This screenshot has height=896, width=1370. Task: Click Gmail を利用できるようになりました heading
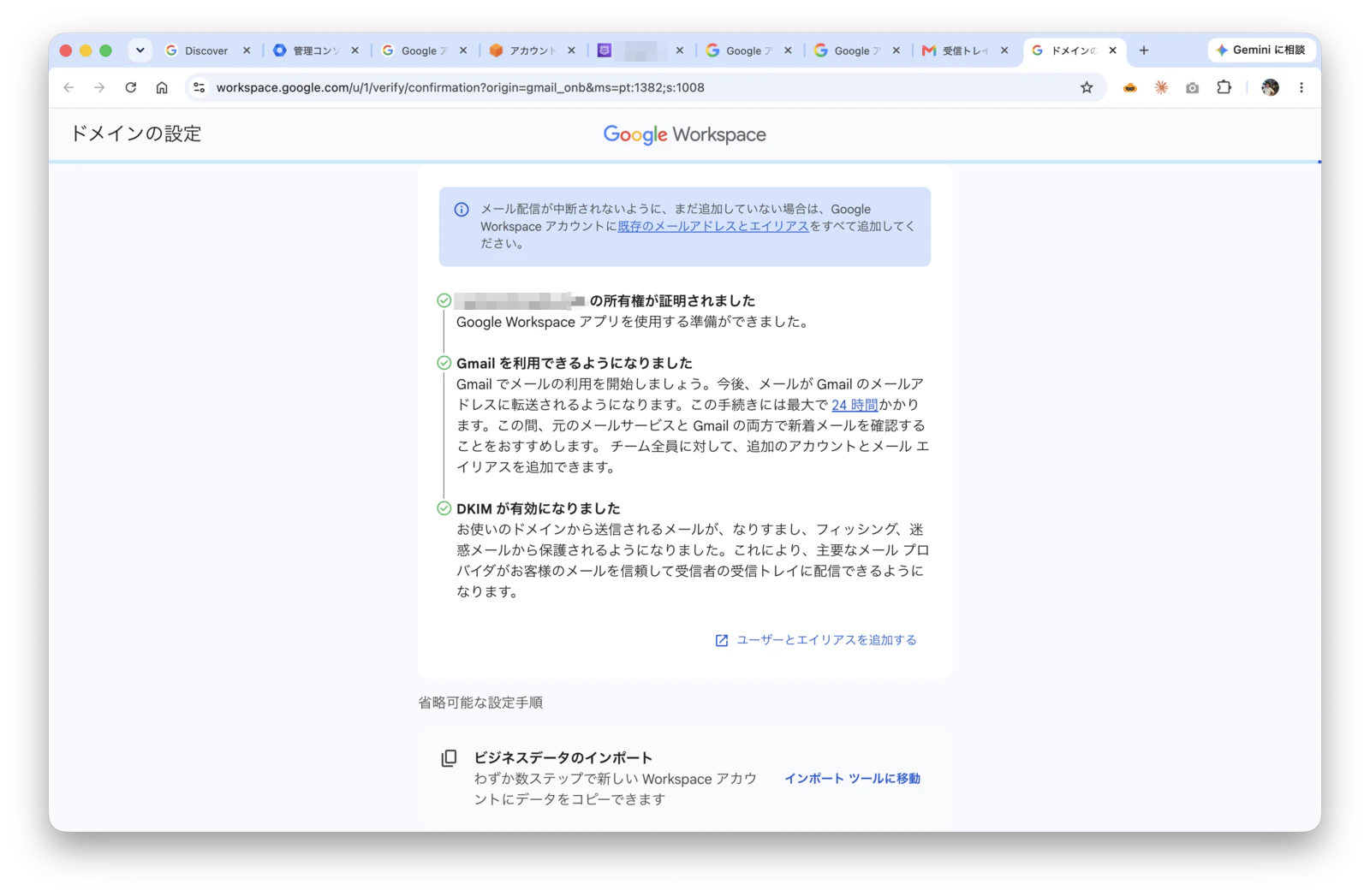[575, 363]
